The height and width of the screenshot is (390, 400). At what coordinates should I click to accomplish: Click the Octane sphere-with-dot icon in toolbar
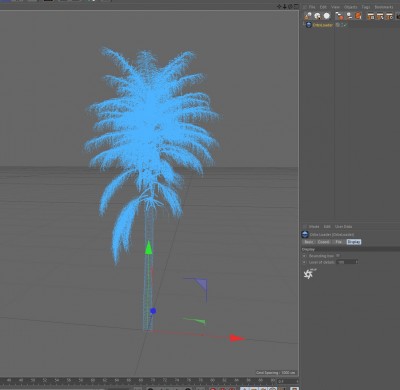[x=317, y=15]
